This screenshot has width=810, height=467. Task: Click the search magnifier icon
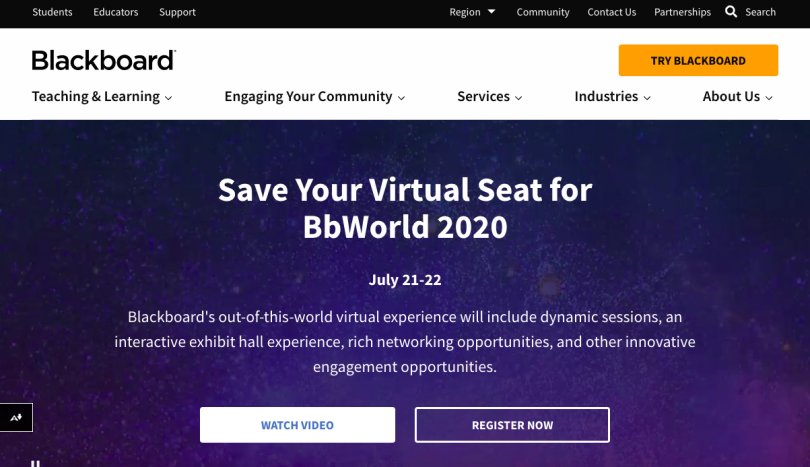pyautogui.click(x=730, y=11)
